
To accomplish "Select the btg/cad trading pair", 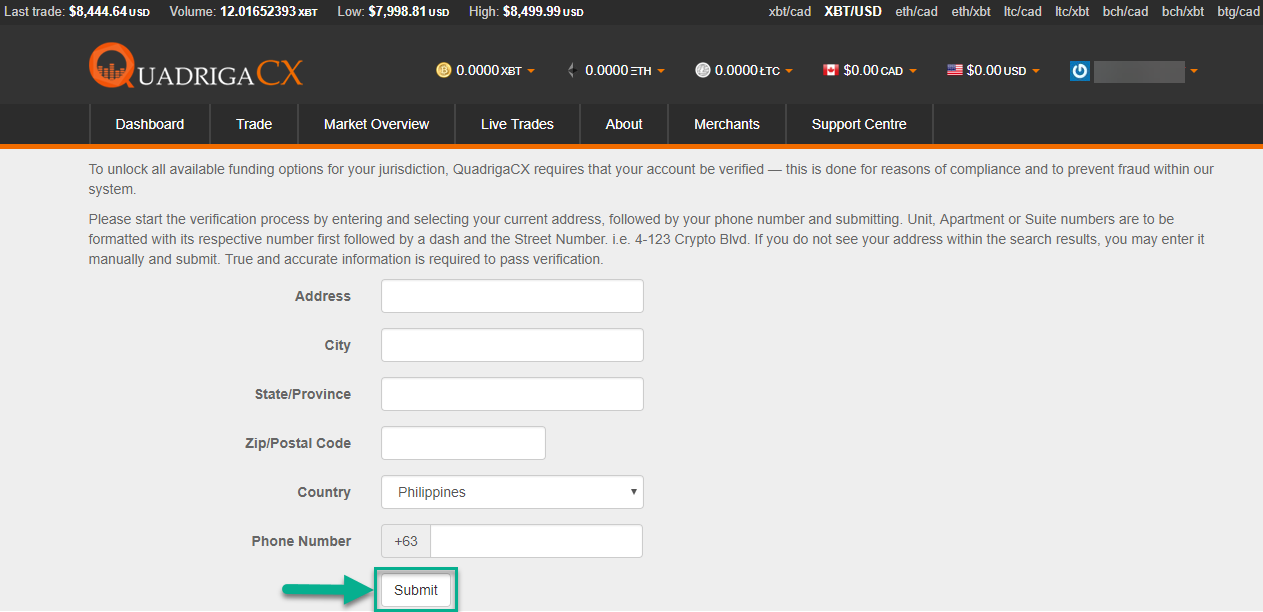I will click(x=1239, y=12).
